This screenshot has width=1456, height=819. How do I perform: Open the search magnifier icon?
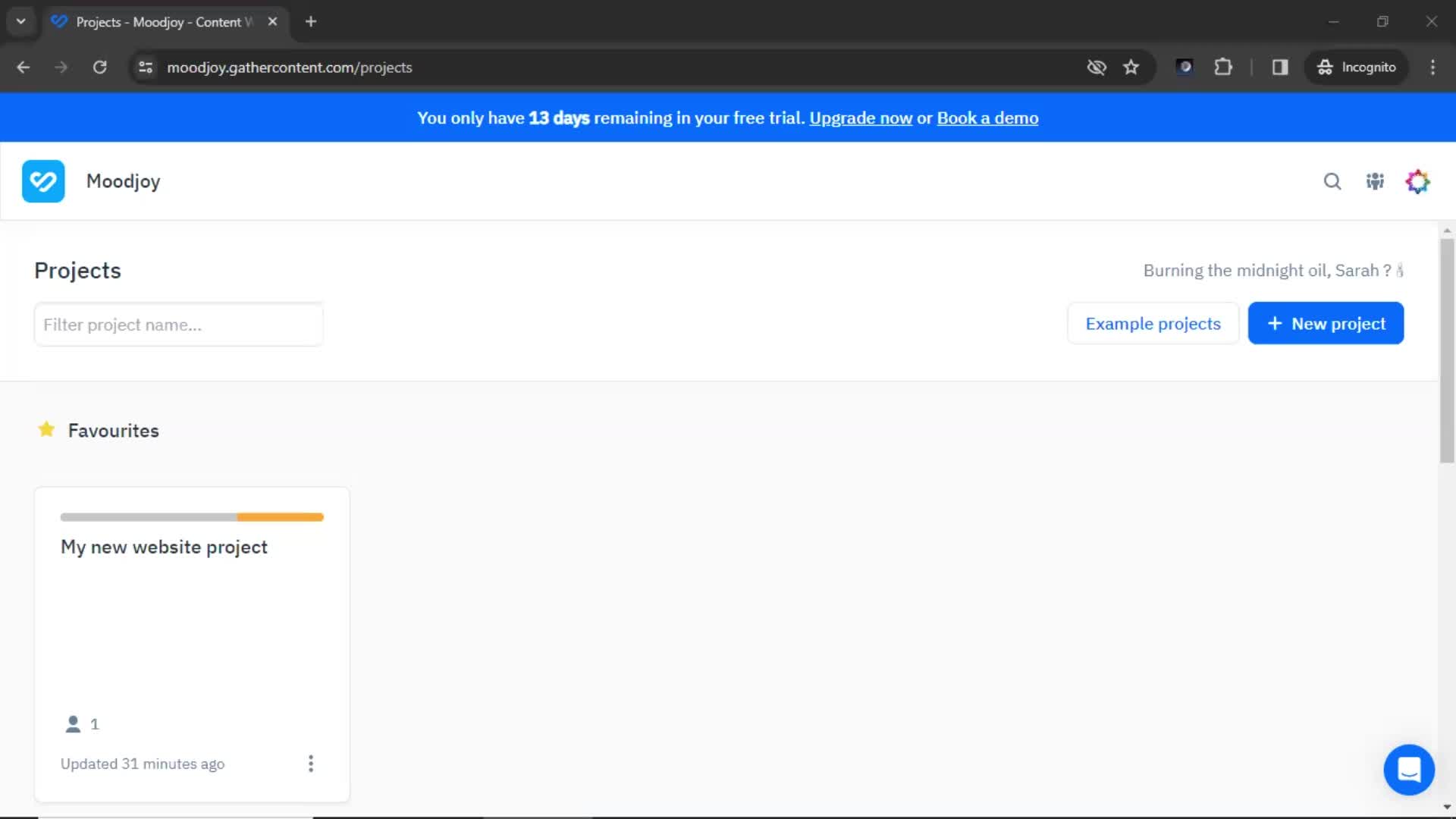(x=1332, y=181)
